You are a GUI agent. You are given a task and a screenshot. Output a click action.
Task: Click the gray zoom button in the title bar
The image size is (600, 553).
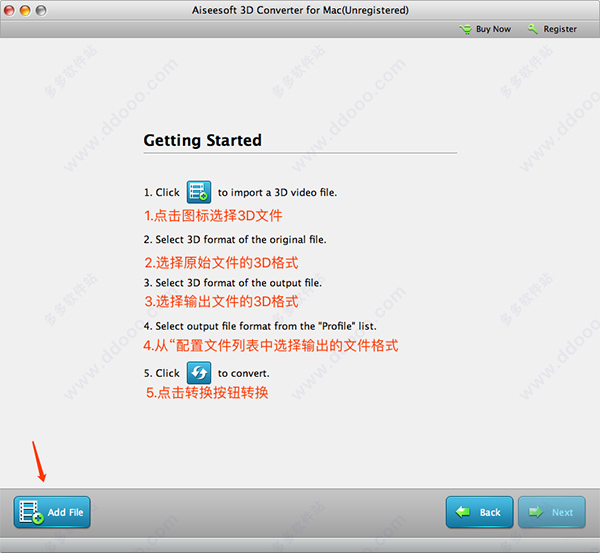[x=41, y=10]
